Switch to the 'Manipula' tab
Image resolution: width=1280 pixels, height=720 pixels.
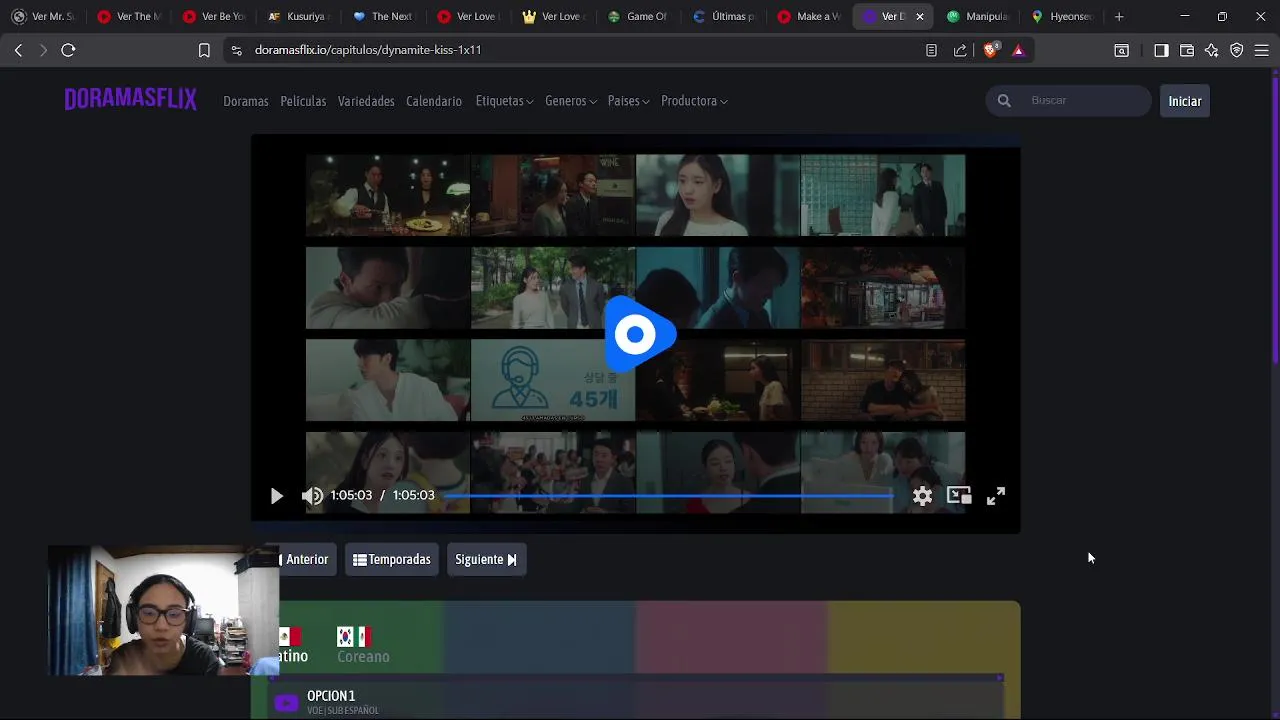[977, 16]
